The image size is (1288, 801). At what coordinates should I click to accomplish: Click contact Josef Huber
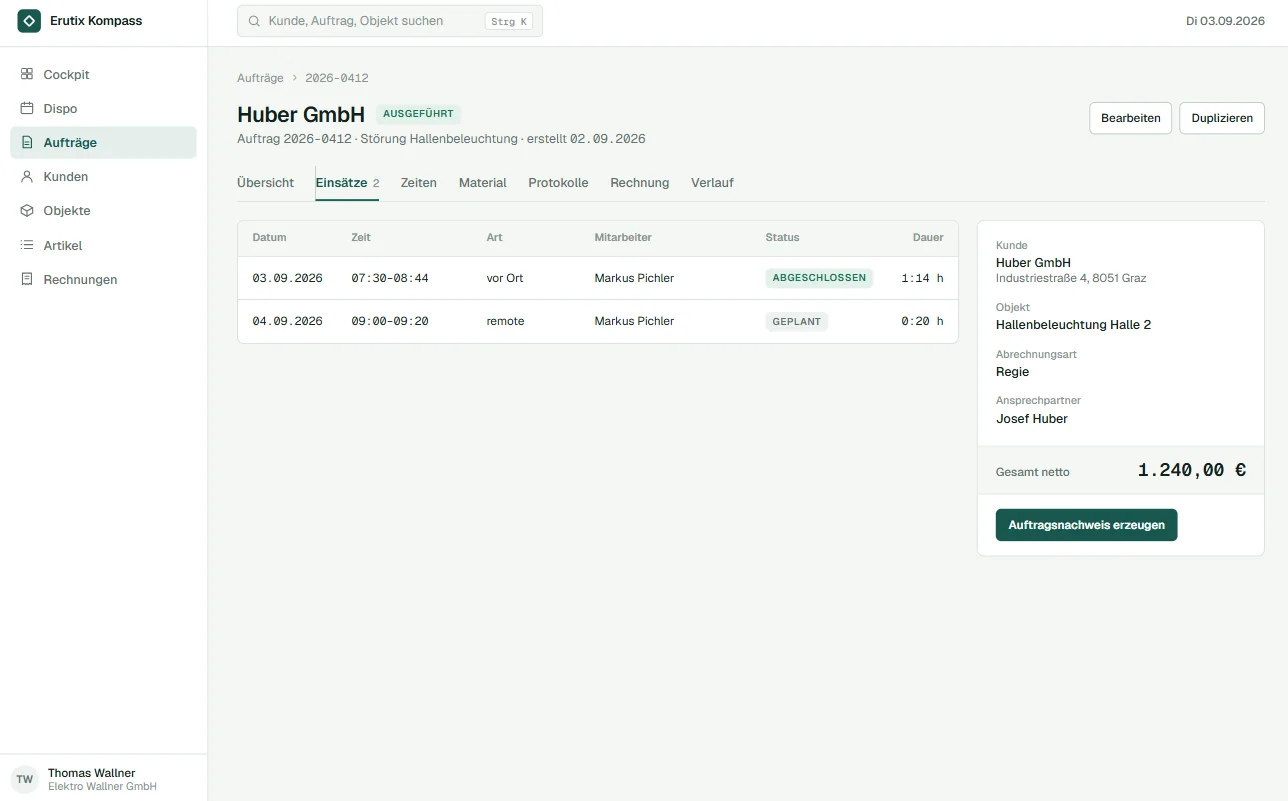[1032, 419]
